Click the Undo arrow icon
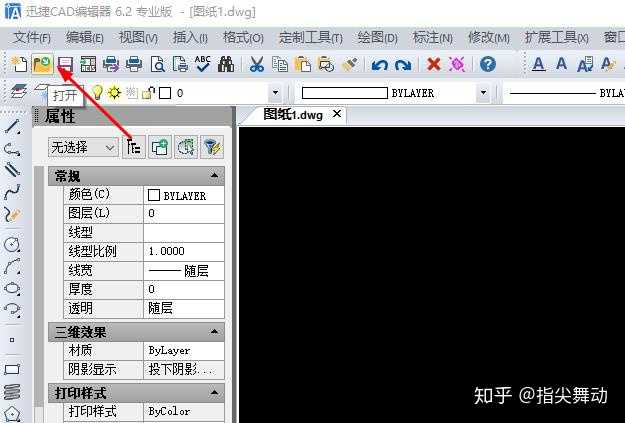Screen dimensions: 625x423 (379, 65)
